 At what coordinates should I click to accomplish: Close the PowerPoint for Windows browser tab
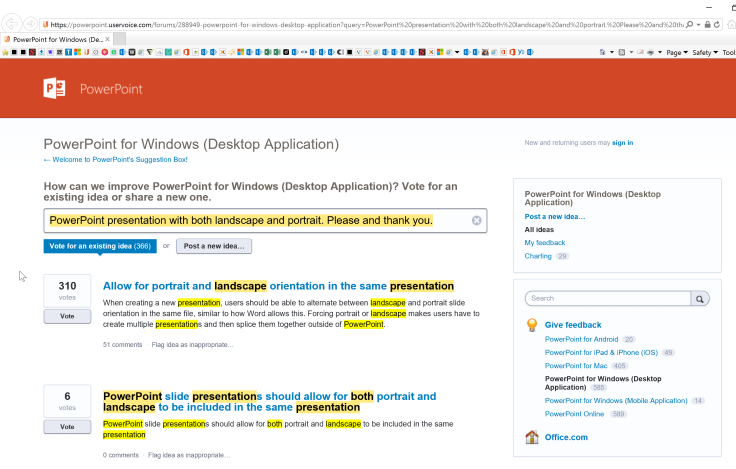tap(107, 39)
